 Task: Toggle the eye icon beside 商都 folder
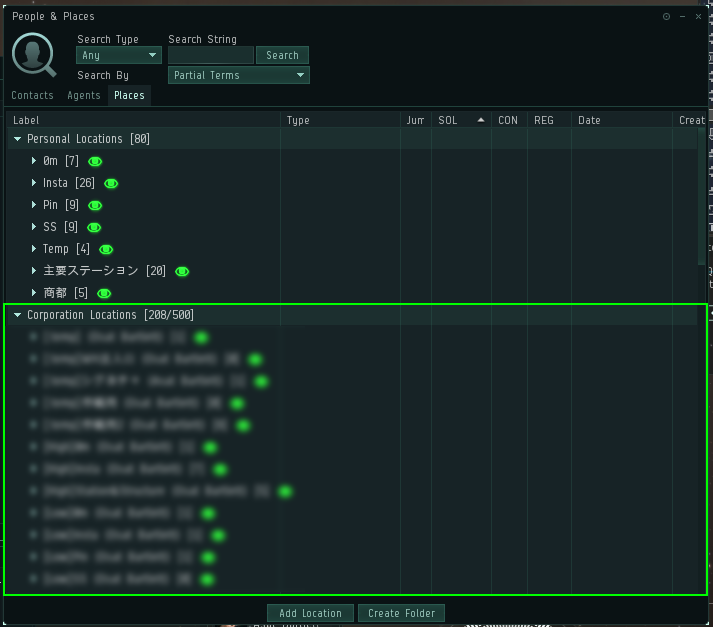tap(104, 293)
